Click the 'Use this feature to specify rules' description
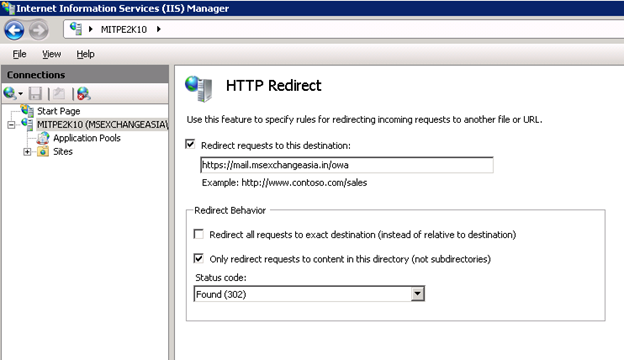Viewport: 624px width, 360px height. tap(364, 119)
